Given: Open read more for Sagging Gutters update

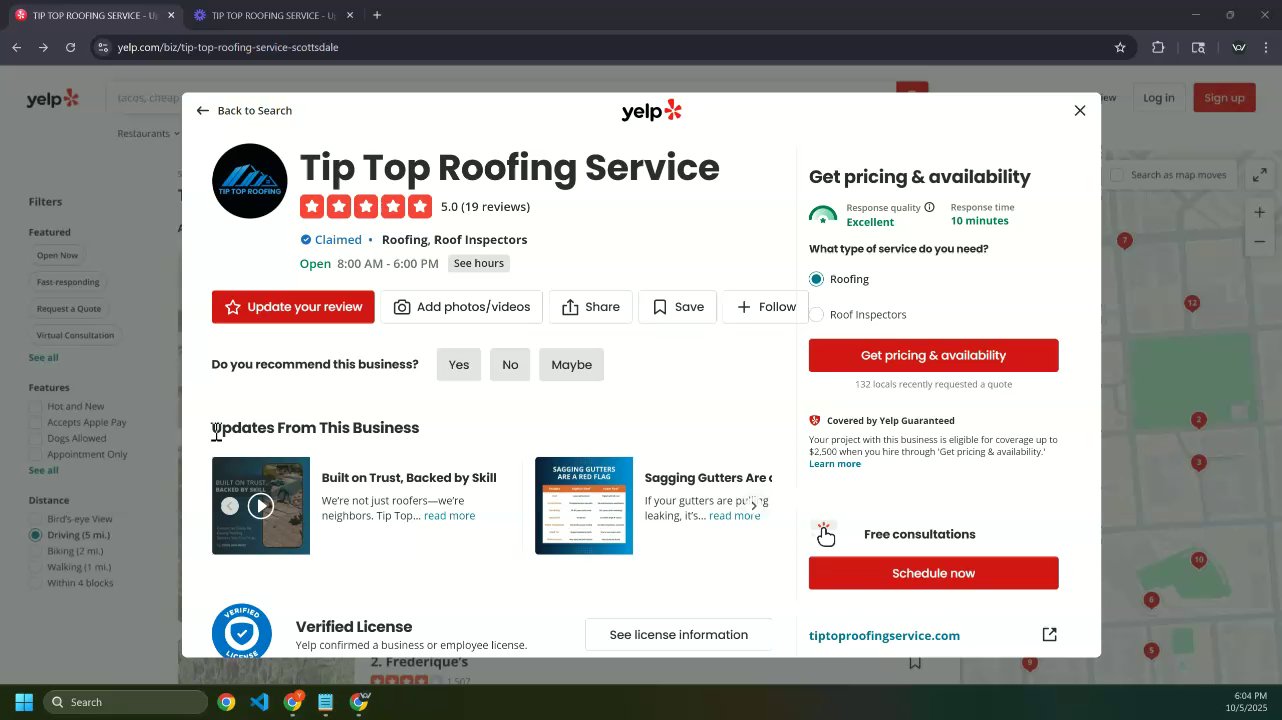Looking at the screenshot, I should 734,516.
